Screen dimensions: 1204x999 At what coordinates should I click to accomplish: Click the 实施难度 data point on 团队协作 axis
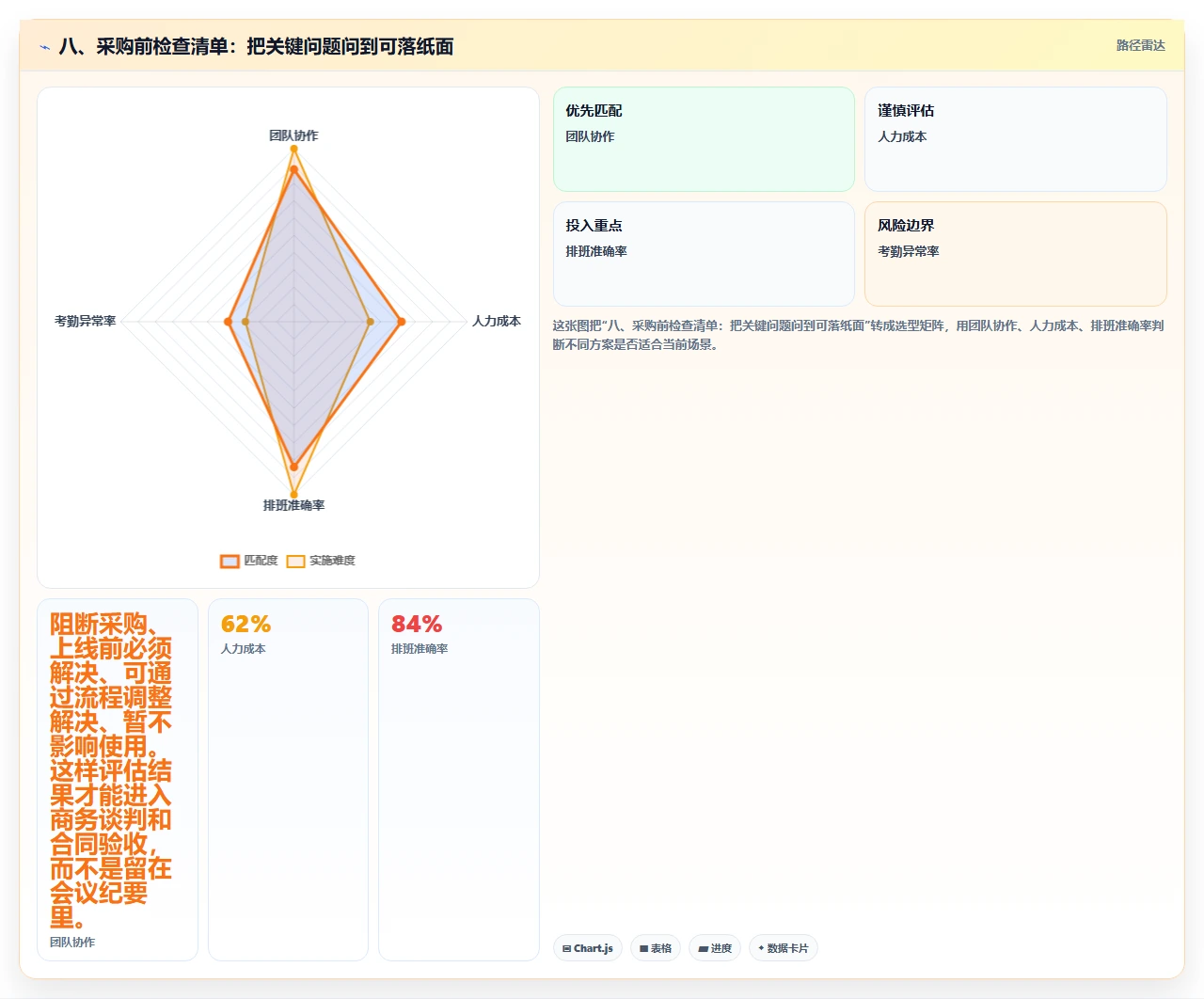293,149
